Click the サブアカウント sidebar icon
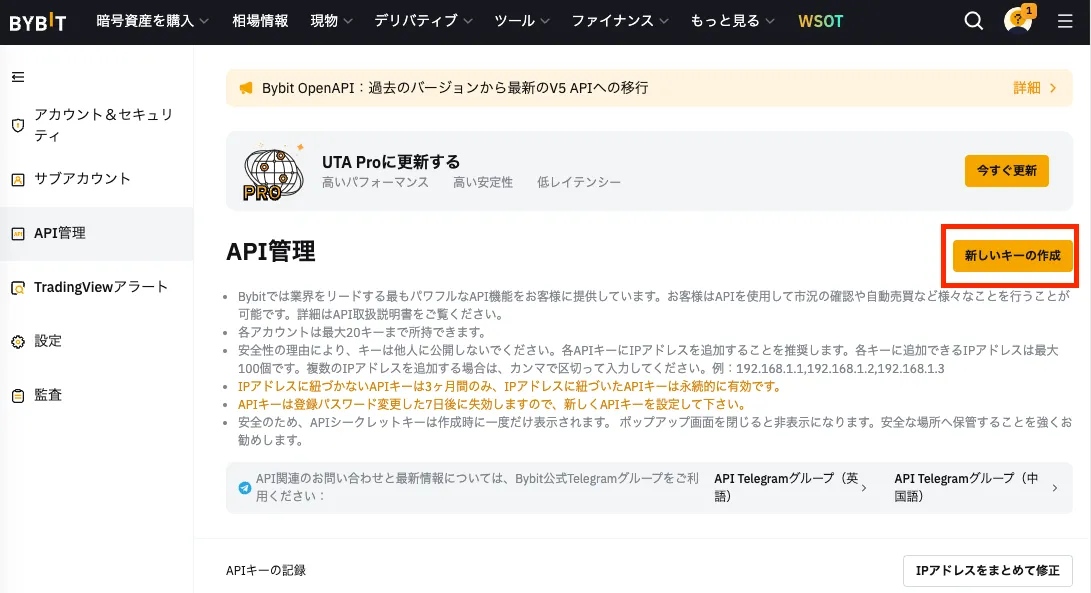The image size is (1091, 593). pyautogui.click(x=17, y=180)
